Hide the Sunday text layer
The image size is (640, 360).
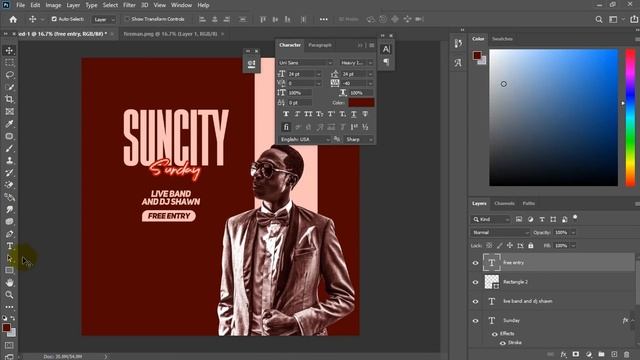pos(476,321)
